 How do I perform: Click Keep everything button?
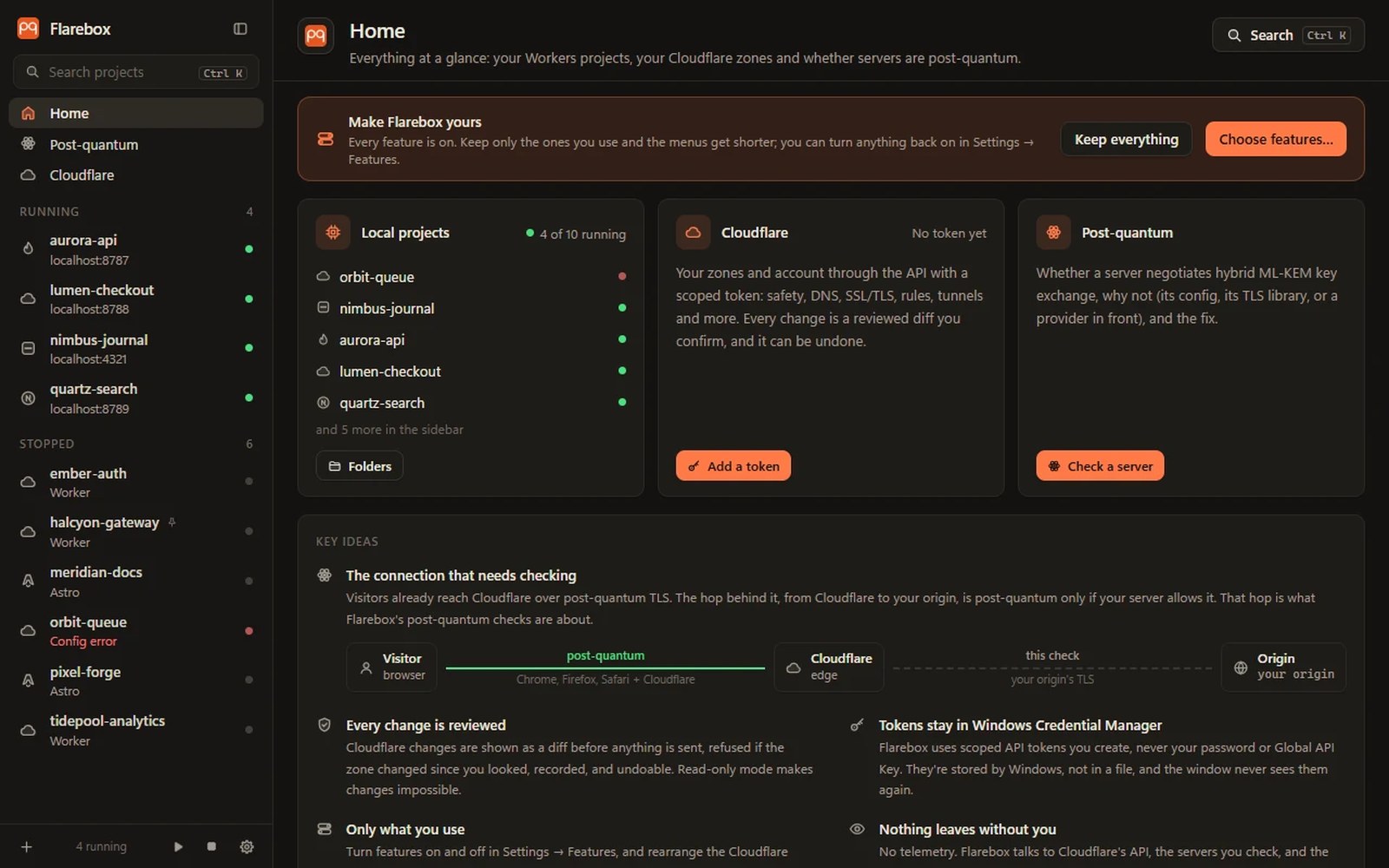(1126, 139)
